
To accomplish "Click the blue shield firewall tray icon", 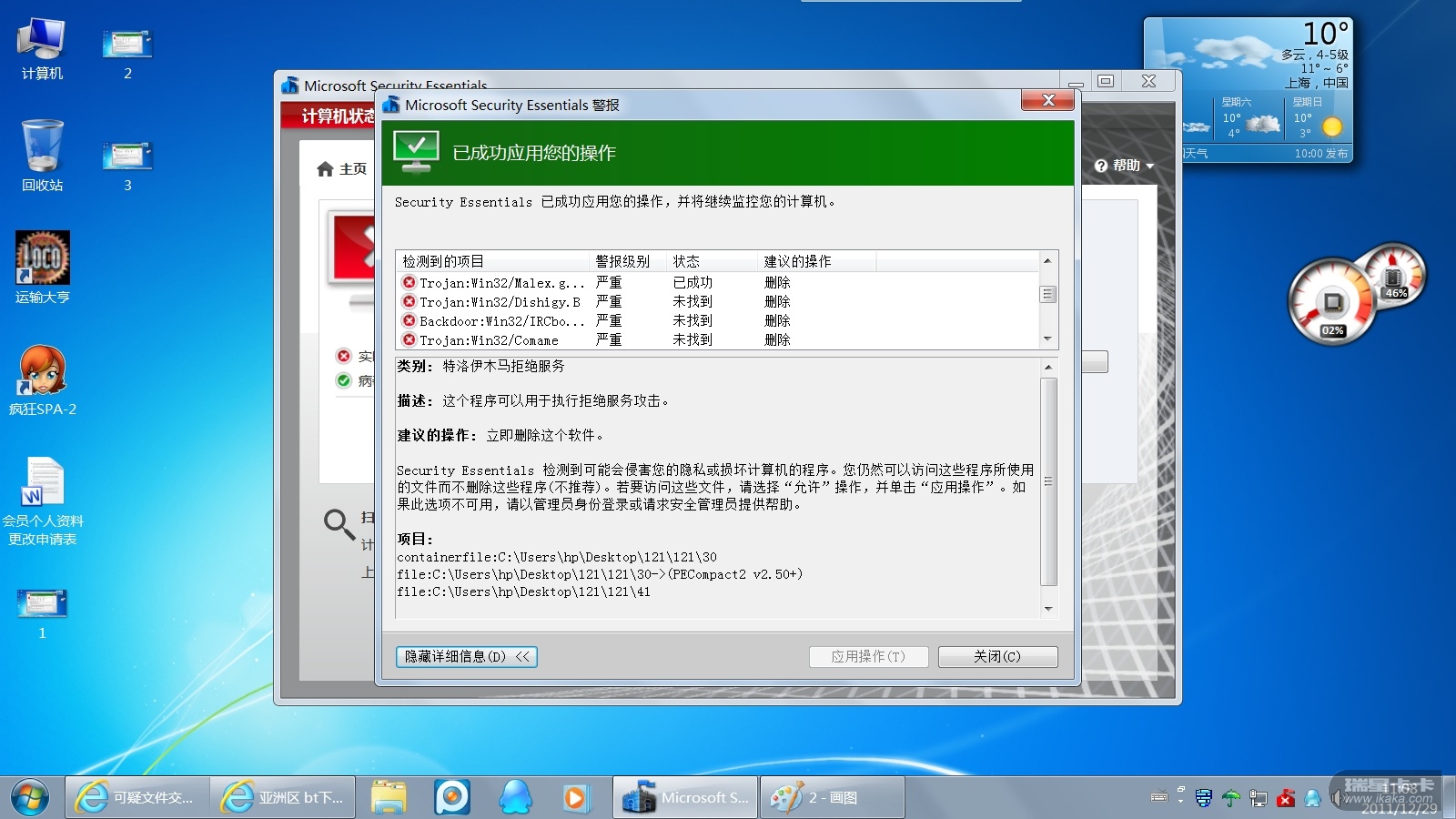I will [x=1203, y=798].
